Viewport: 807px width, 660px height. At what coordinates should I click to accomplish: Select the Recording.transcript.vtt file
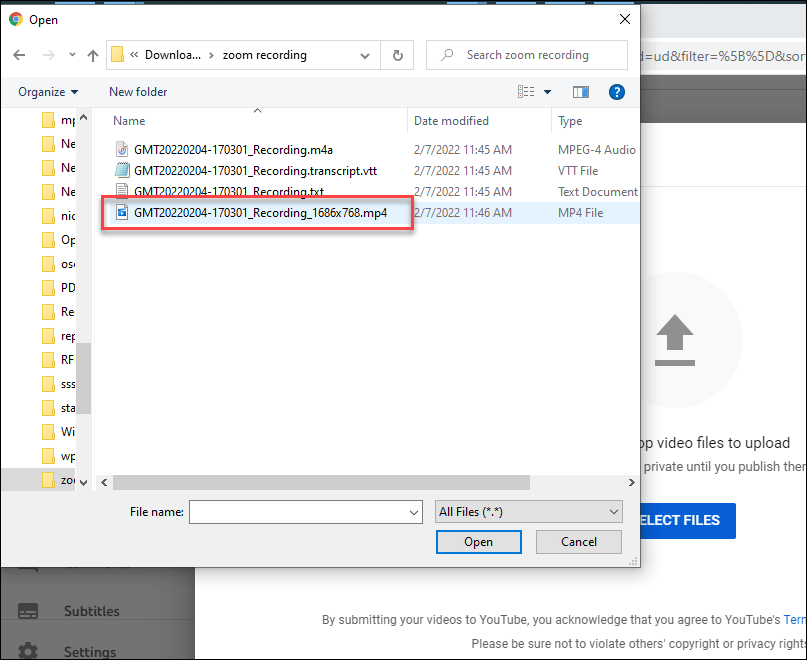[x=255, y=171]
